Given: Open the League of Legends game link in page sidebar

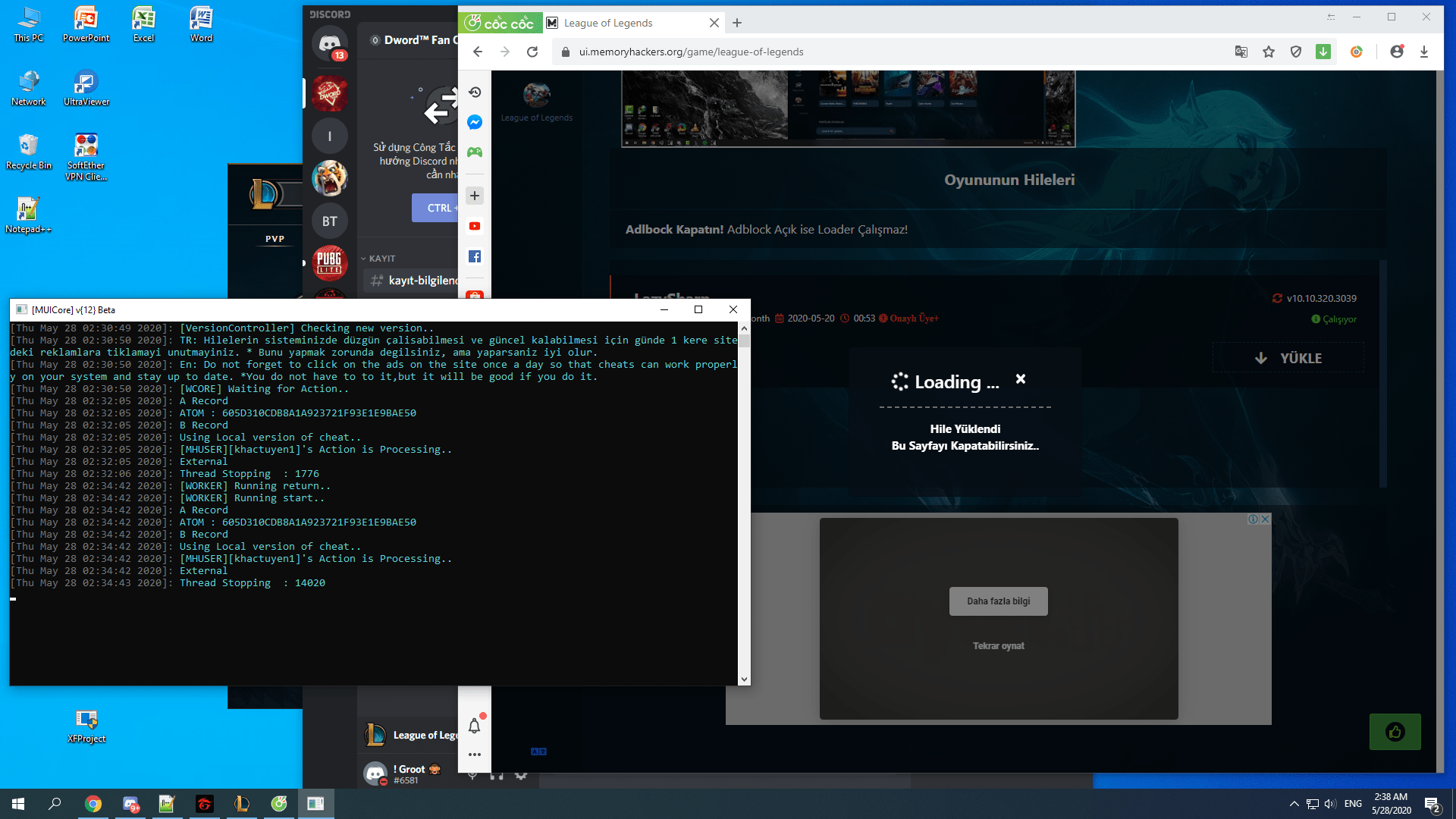Looking at the screenshot, I should [x=536, y=101].
